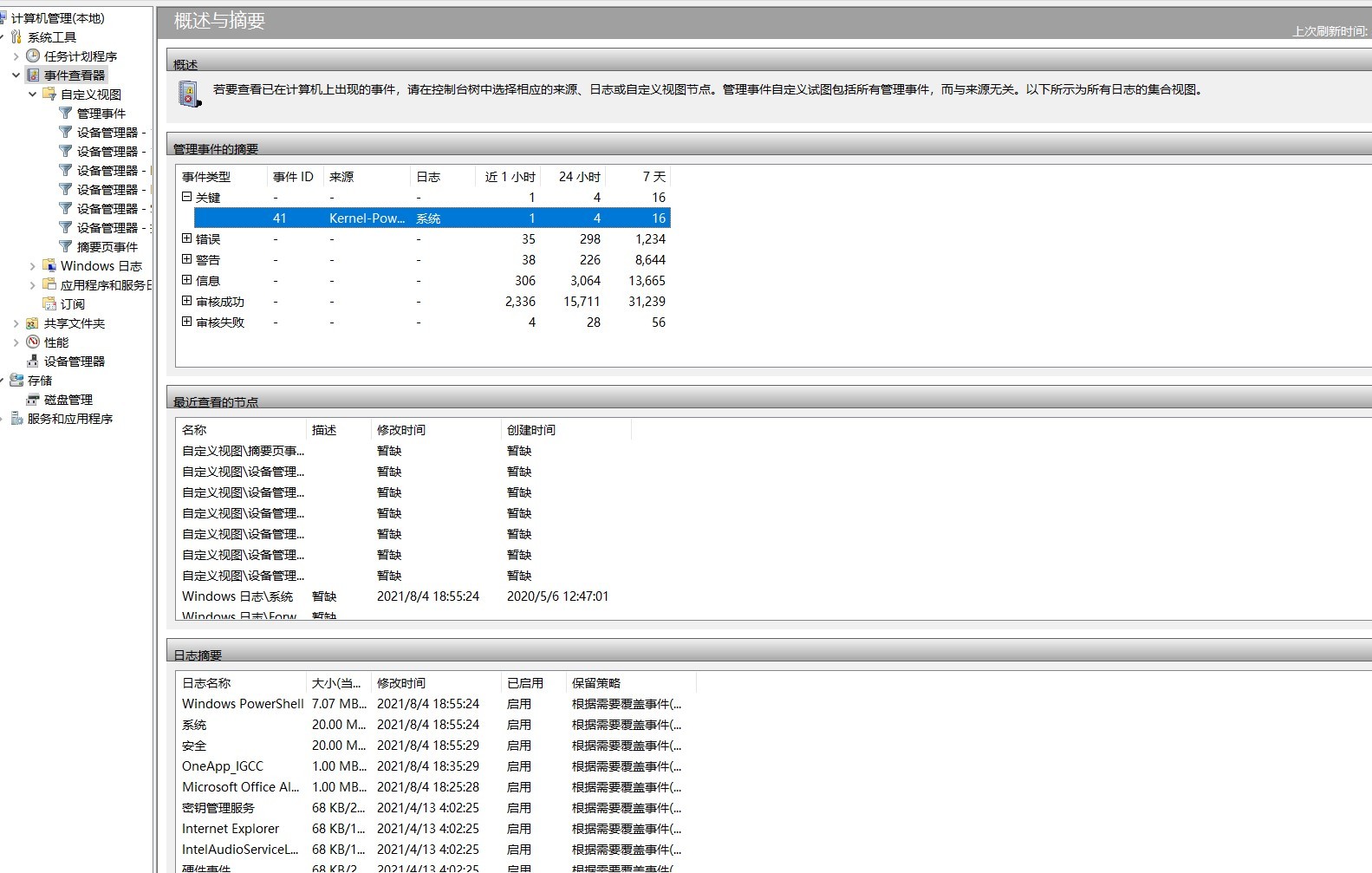Expand the 任务计划程序 tree node
This screenshot has width=1372, height=873.
16,56
